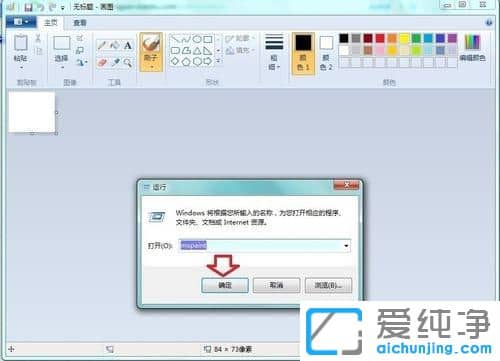Pick the Oval shape in gallery
This screenshot has width=500, height=361.
pos(197,39)
